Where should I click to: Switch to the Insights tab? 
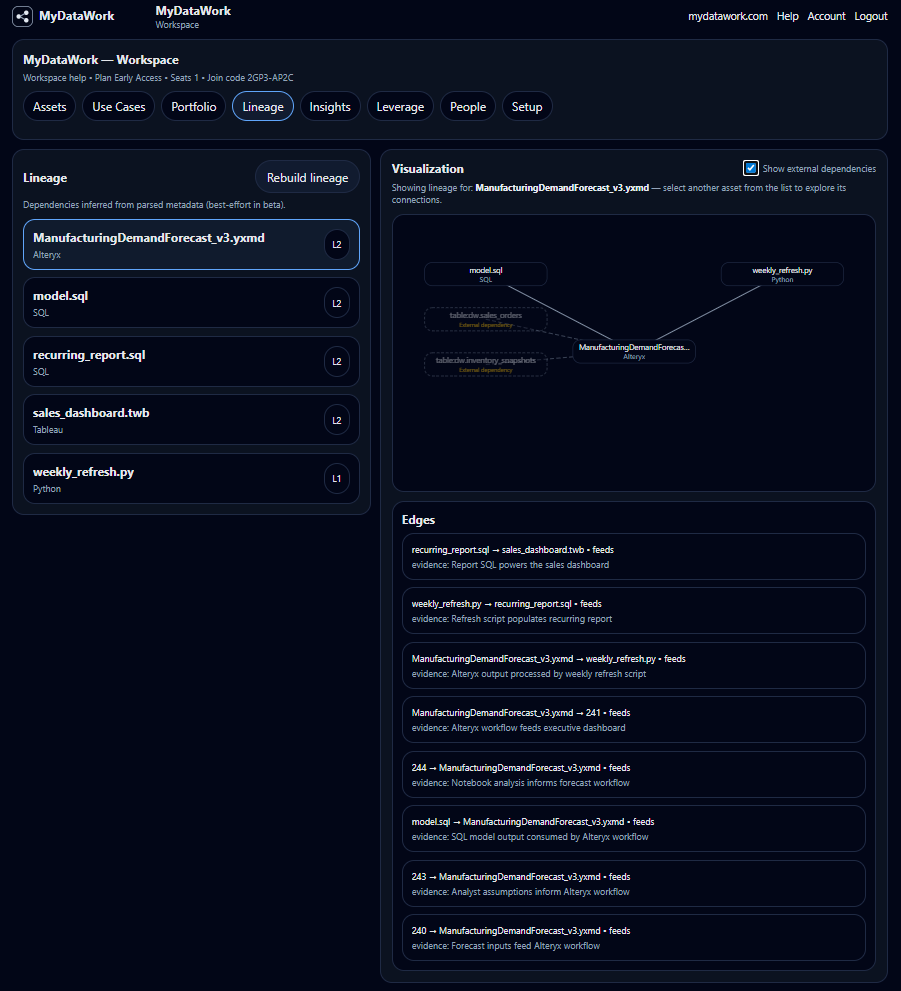330,107
